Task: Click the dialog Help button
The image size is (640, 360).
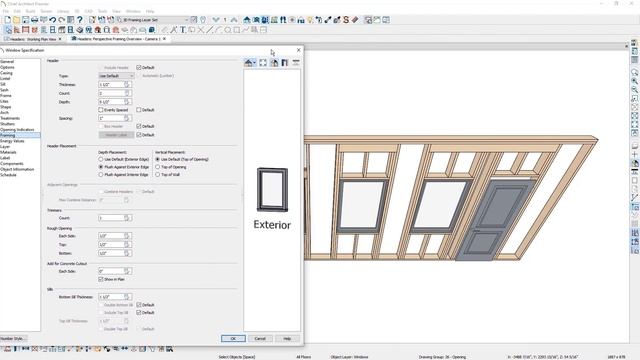Action: click(x=287, y=338)
